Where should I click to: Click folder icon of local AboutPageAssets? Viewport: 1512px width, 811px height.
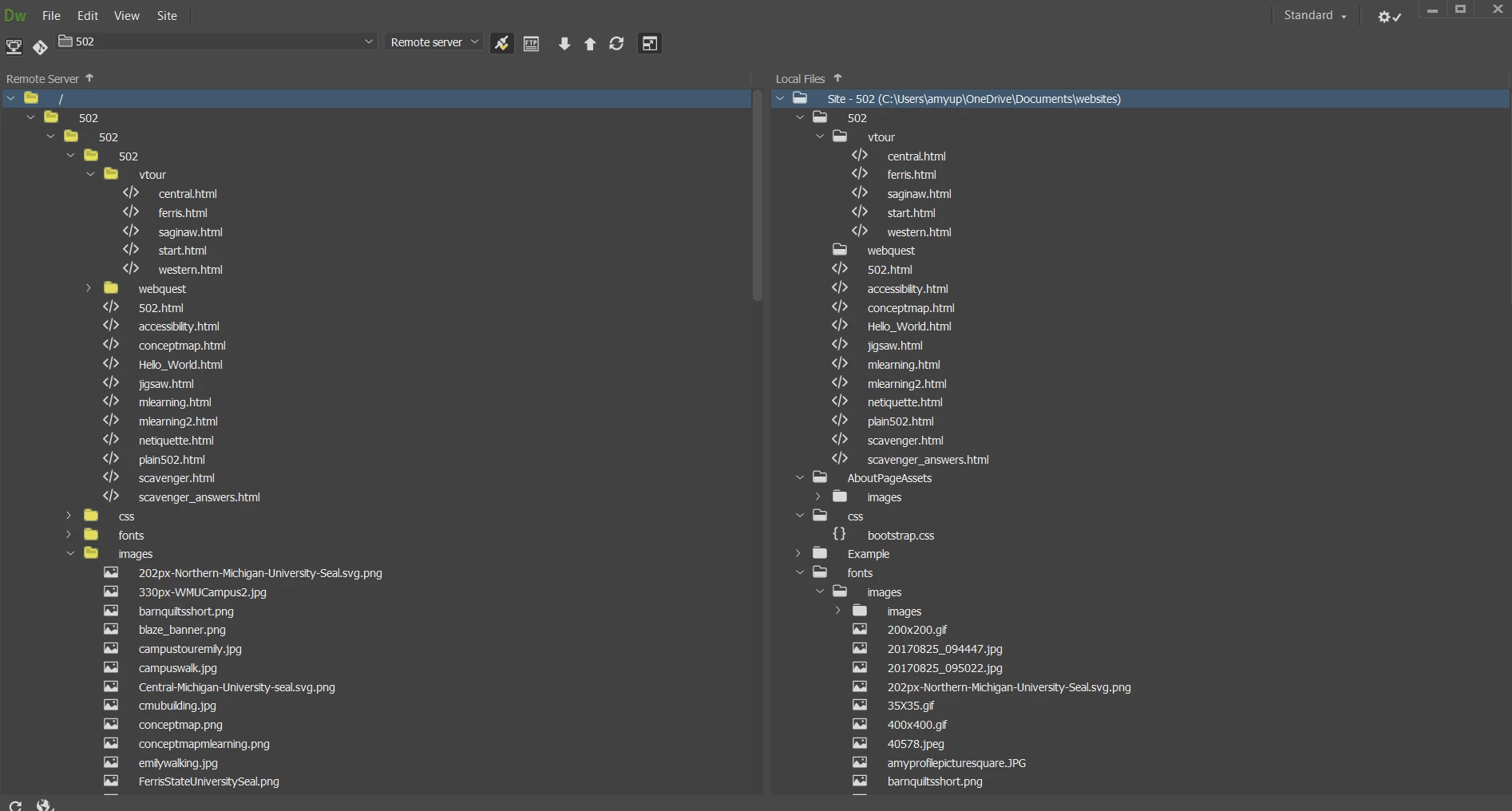pyautogui.click(x=820, y=477)
